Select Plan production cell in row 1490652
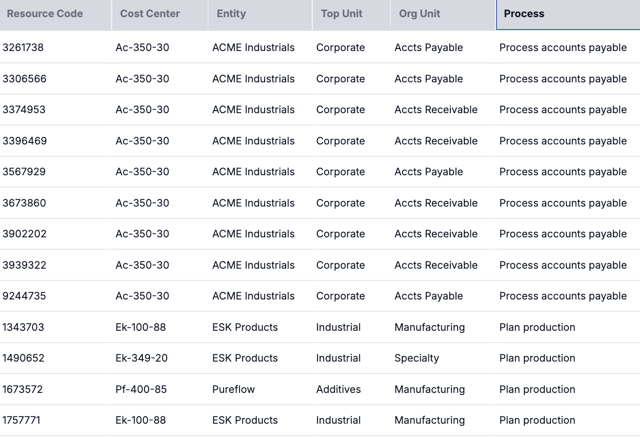The width and height of the screenshot is (640, 444). (537, 358)
